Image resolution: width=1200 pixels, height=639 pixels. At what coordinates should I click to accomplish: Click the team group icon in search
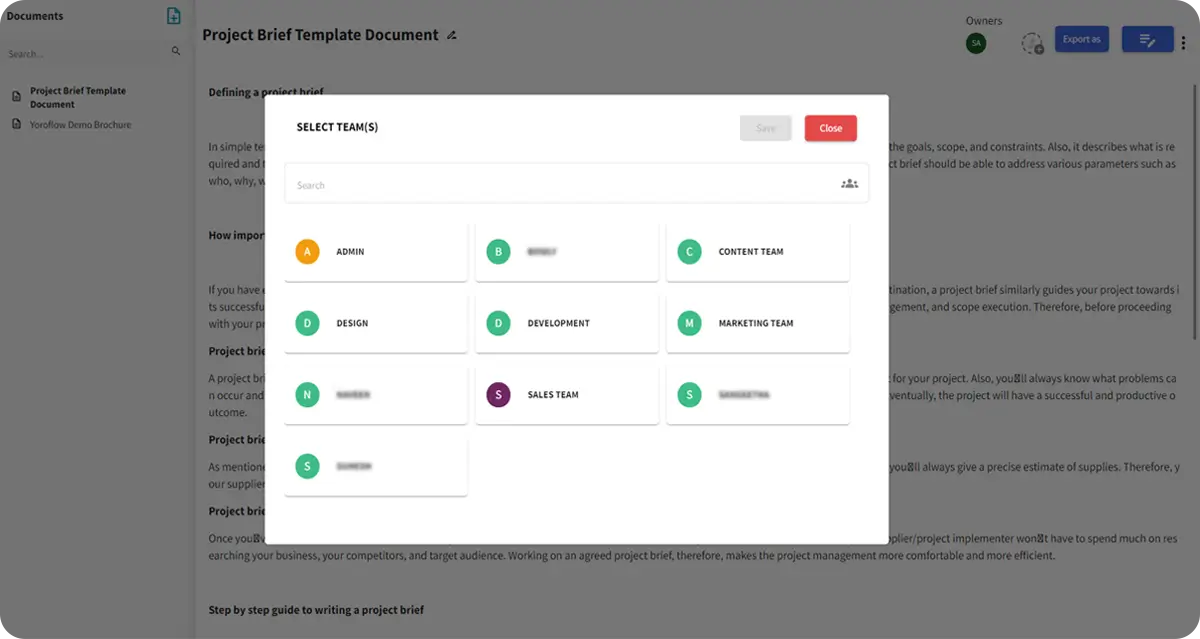[x=849, y=184]
